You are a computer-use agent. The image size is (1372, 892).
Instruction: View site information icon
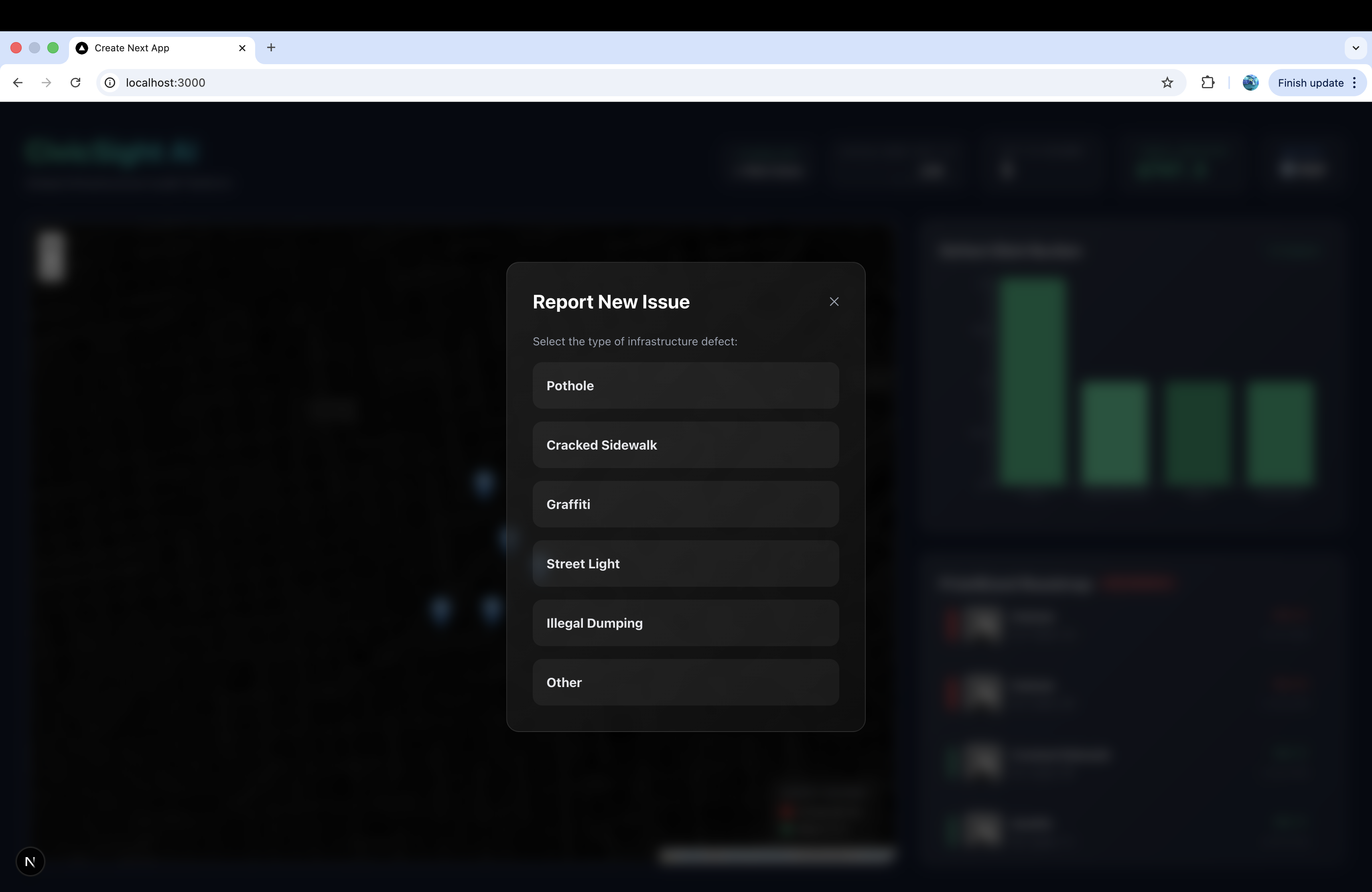110,82
